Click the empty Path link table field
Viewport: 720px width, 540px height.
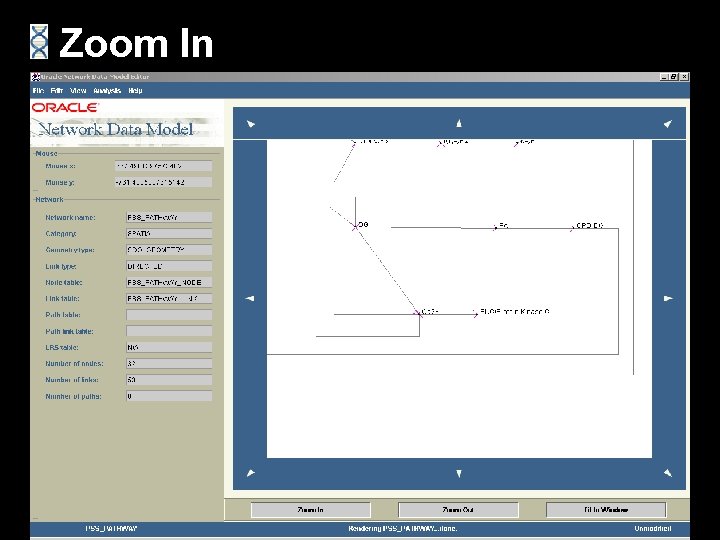(x=169, y=331)
